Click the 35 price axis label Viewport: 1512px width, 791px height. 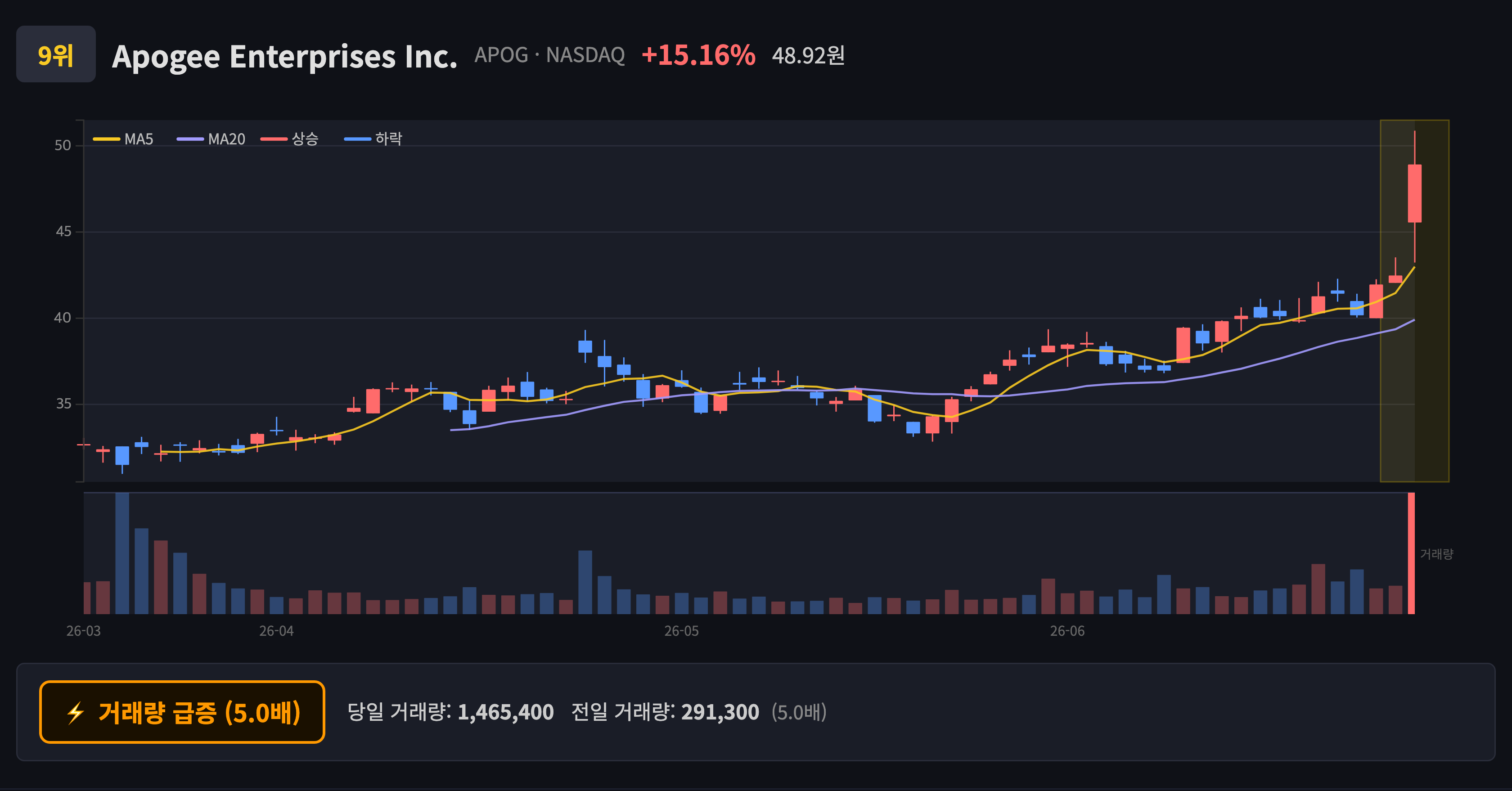pyautogui.click(x=63, y=404)
